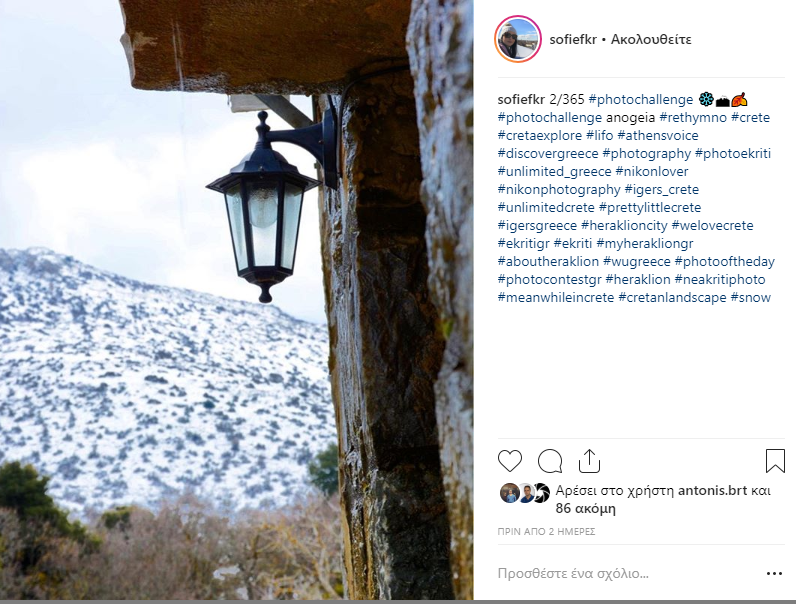Open the sofiefkr username in the caption
Screen dimensions: 796x604
521,99
